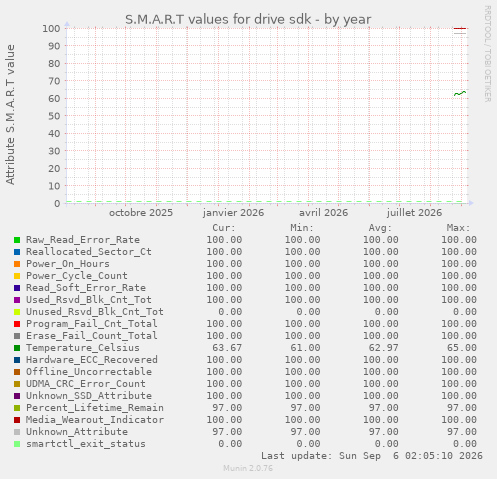Click Unused_Rsvd_Blk_Cnt_Tot current value 0.00

230,312
